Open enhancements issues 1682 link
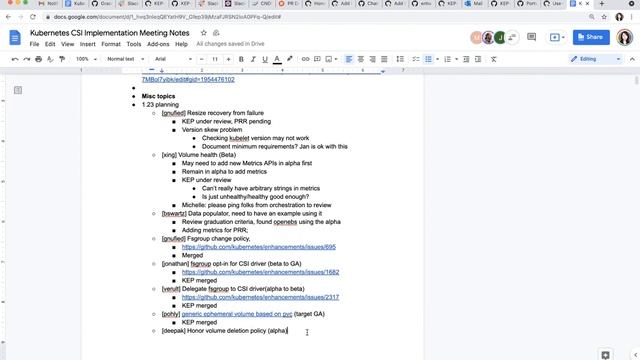Screen dimensions: 640x360 [260, 272]
